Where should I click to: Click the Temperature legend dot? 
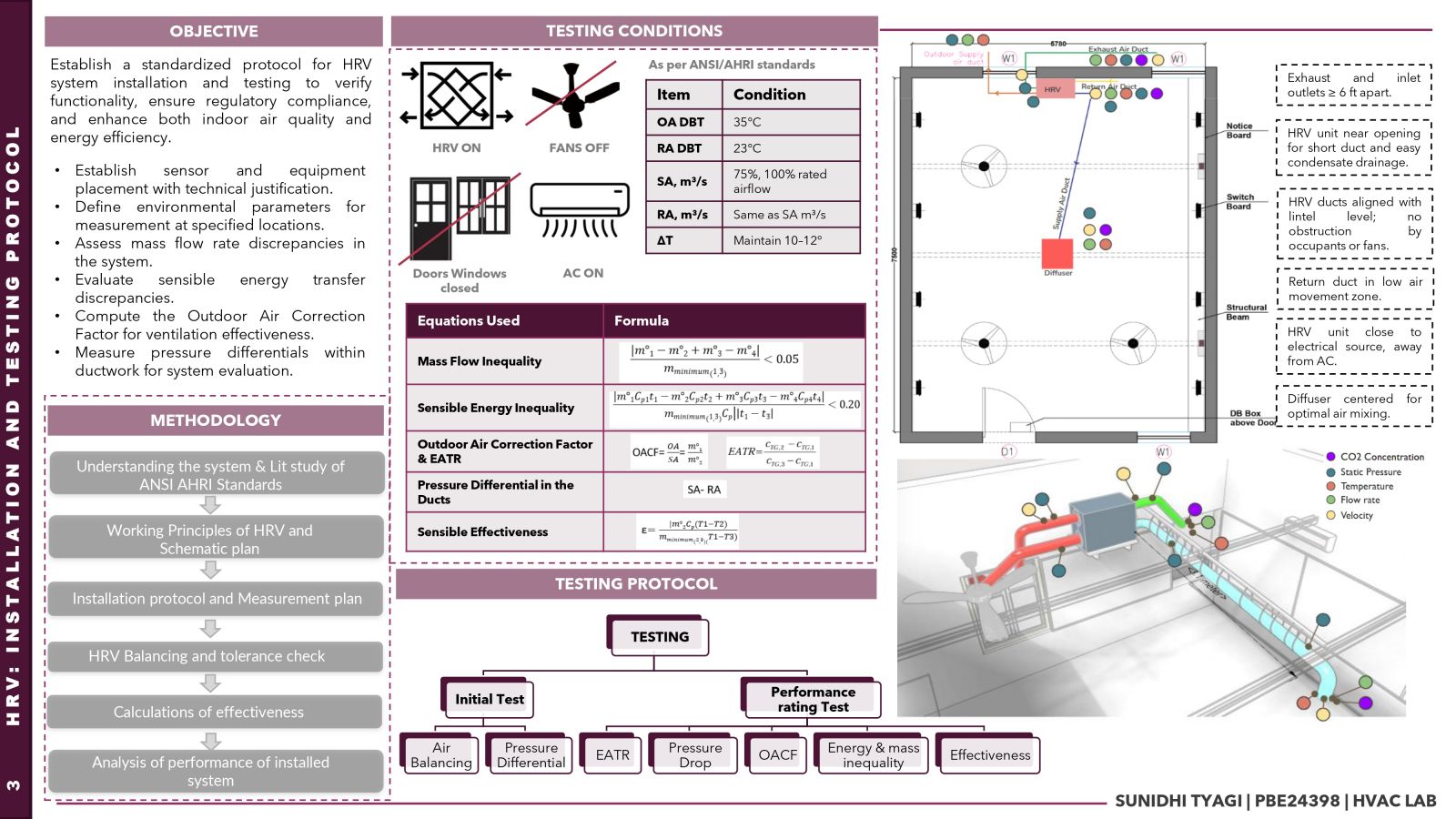click(1331, 486)
